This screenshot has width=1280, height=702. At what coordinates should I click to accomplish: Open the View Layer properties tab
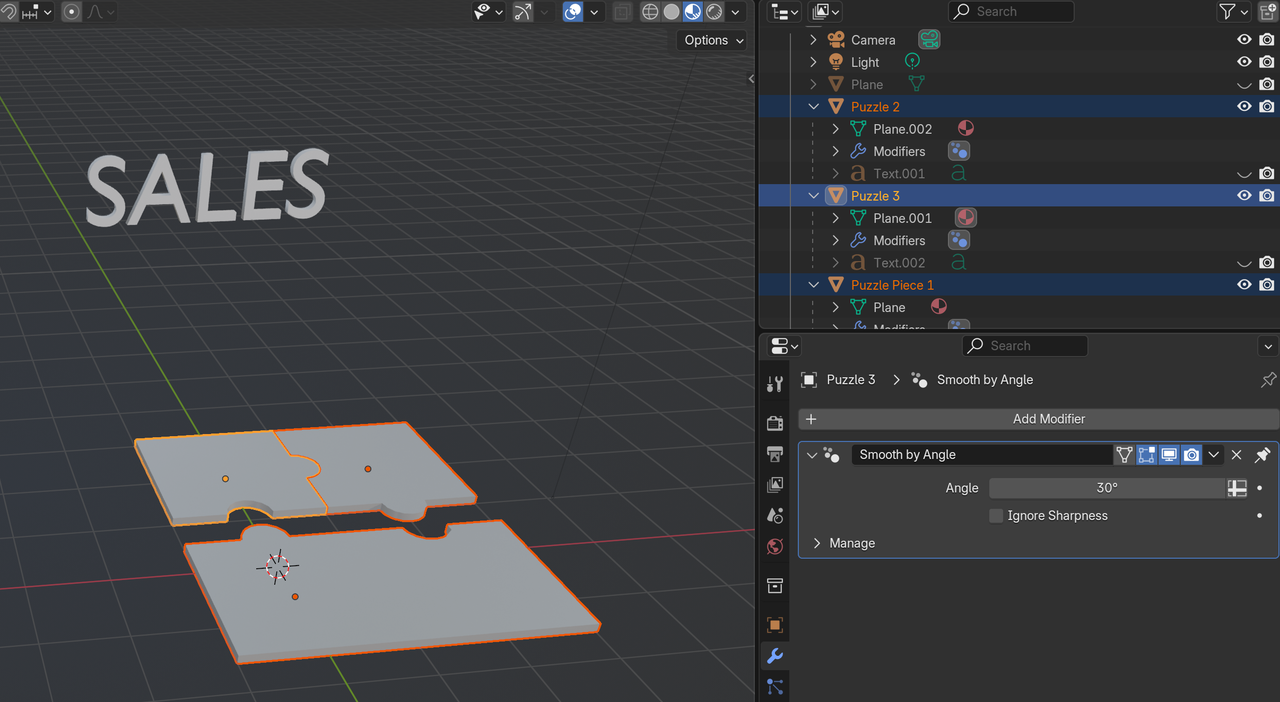[x=775, y=485]
